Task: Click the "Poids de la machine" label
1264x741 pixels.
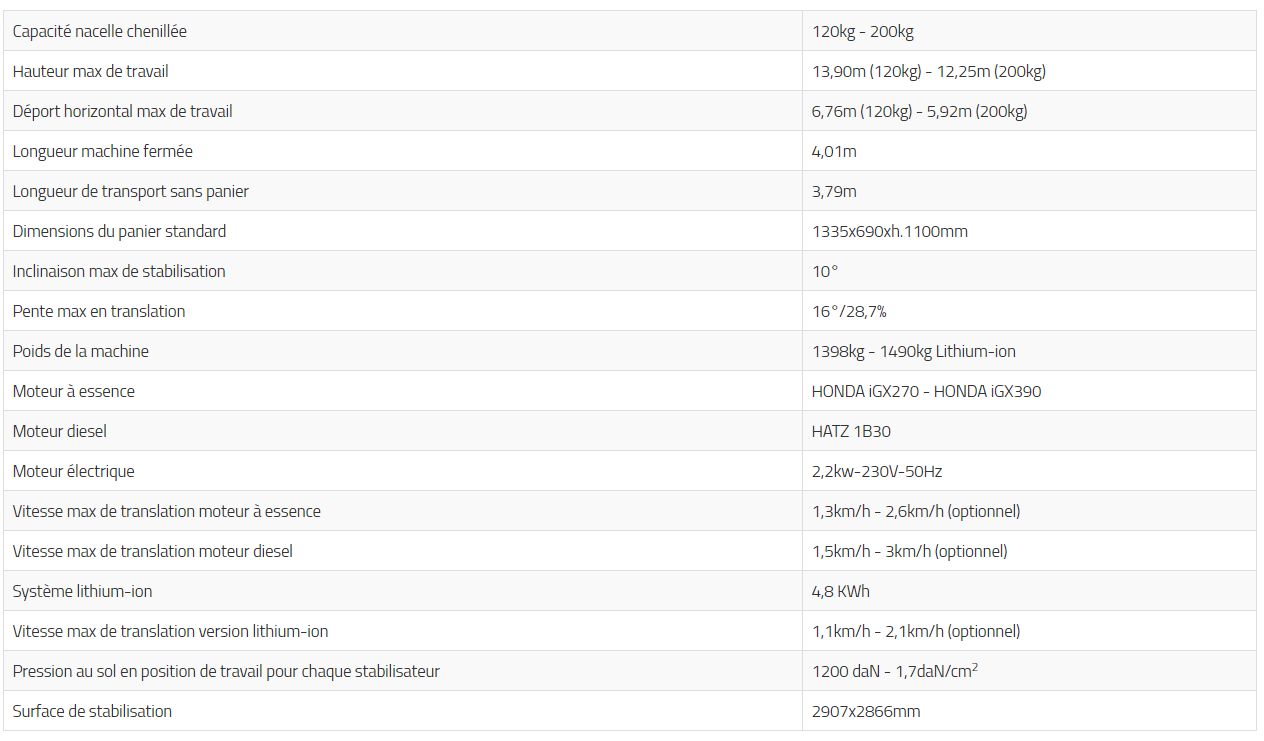Action: (x=81, y=351)
